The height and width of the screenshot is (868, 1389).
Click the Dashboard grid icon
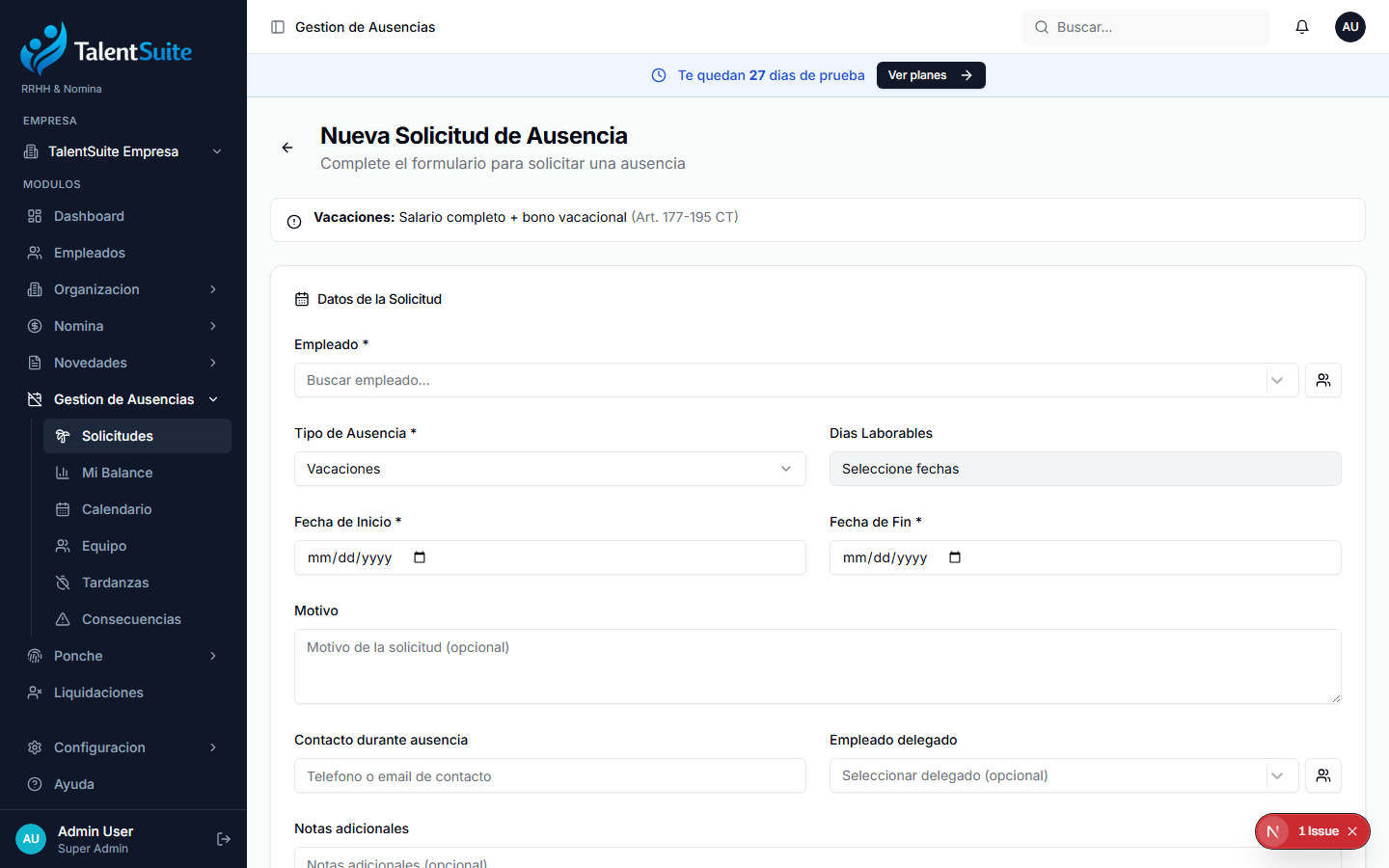[35, 216]
